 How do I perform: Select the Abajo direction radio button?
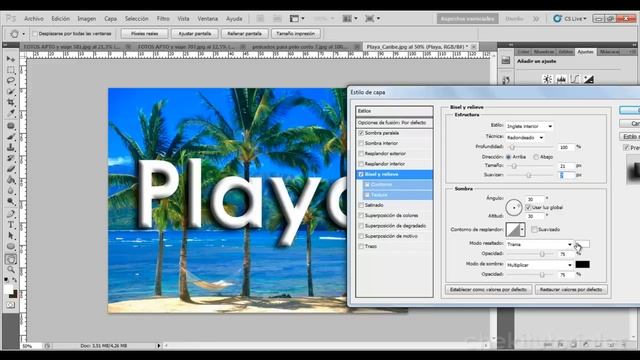click(536, 157)
